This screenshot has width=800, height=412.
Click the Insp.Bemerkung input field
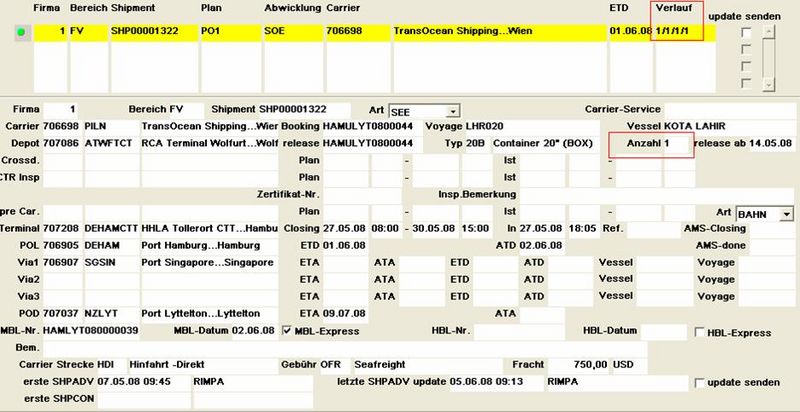click(657, 194)
